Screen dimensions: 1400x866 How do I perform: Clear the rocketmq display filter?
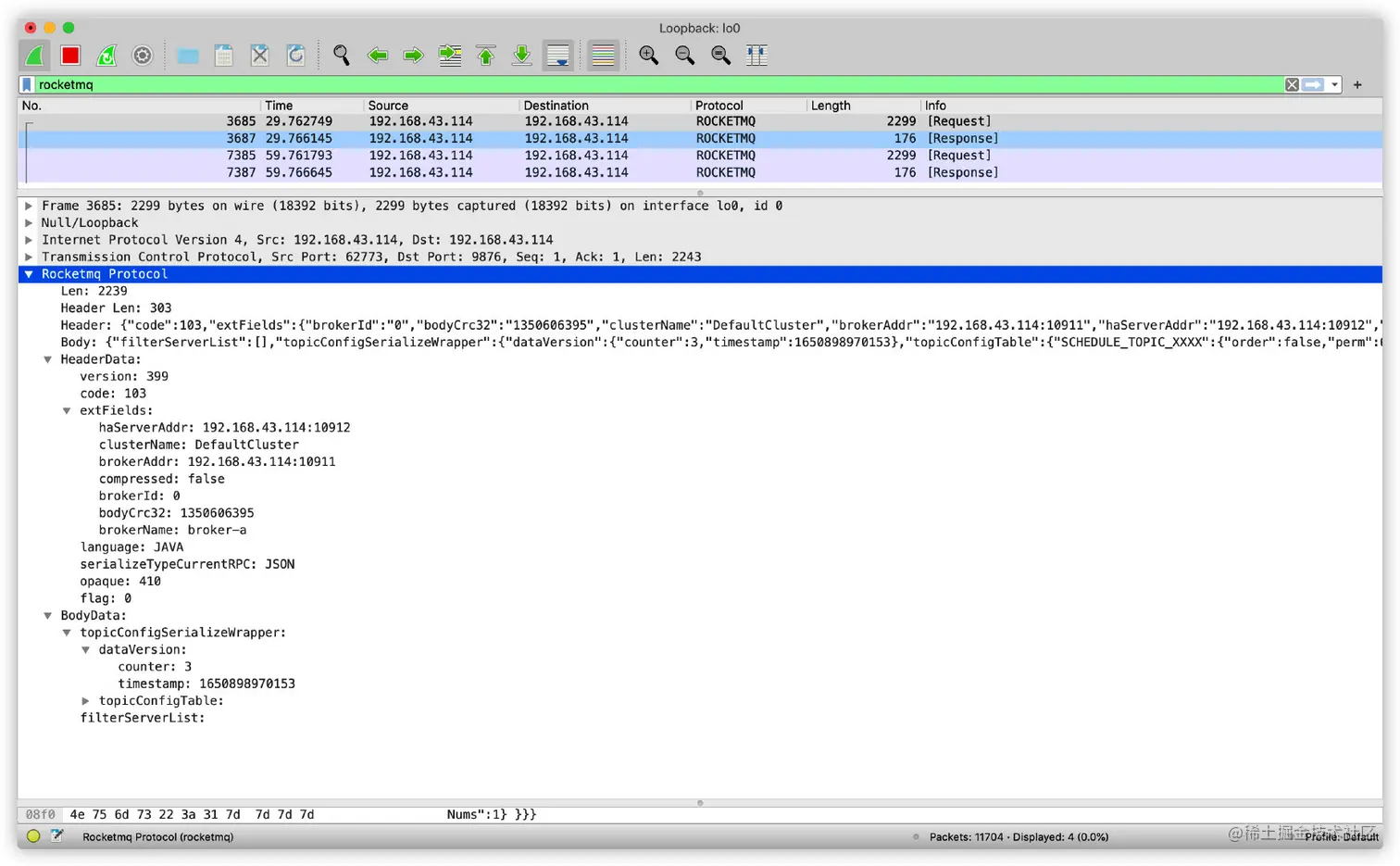pyautogui.click(x=1292, y=84)
